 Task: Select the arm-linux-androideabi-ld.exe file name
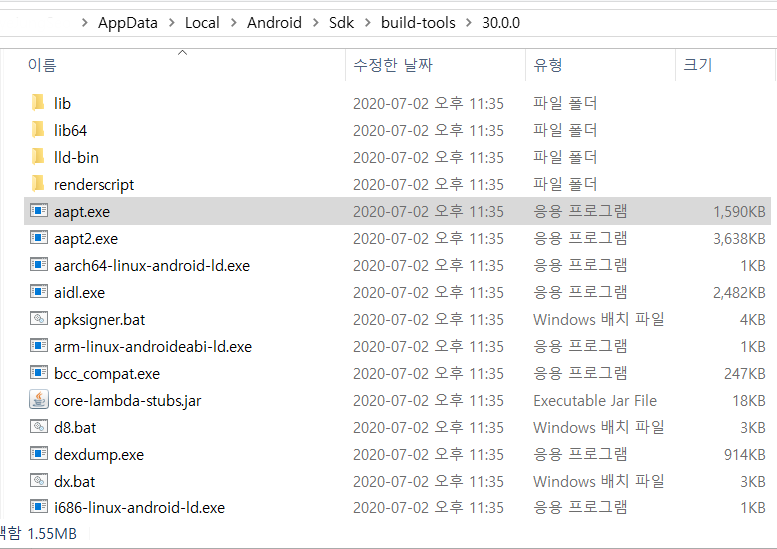pos(153,346)
